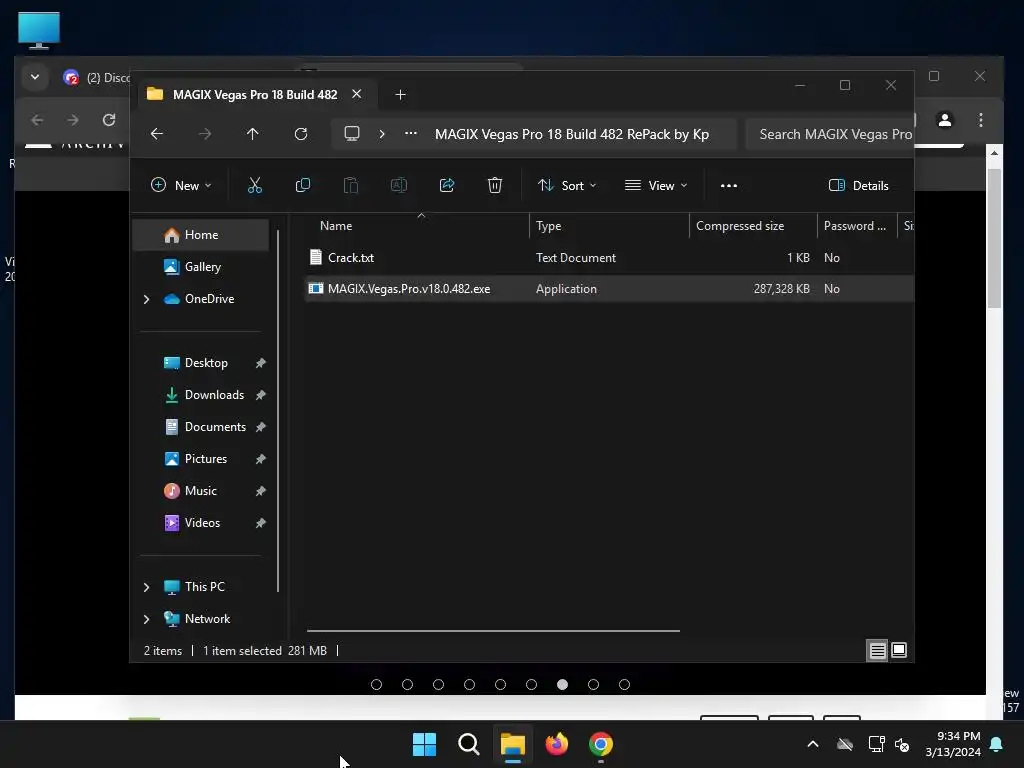Open the See more ellipsis menu

pos(729,185)
